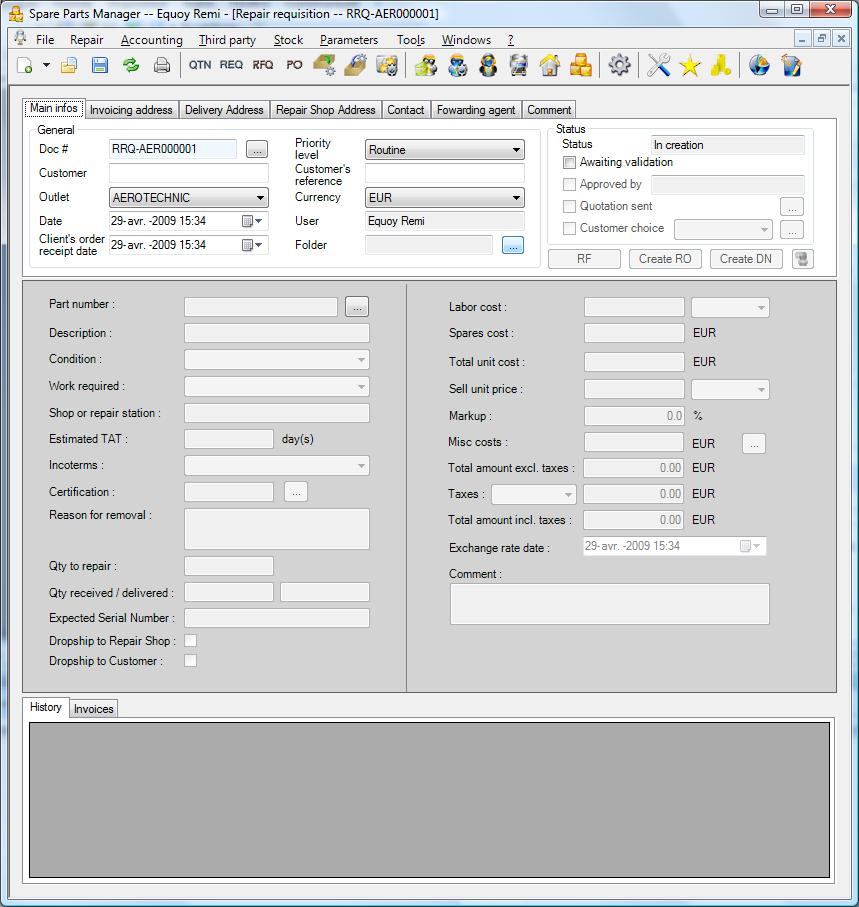This screenshot has width=859, height=907.
Task: Click the box with green arrow icon
Action: (x=325, y=65)
